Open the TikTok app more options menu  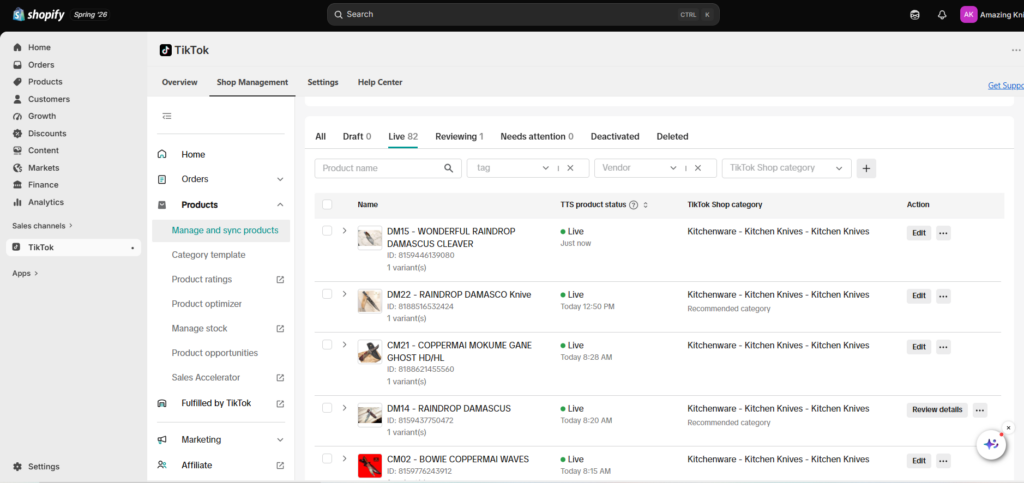(x=1016, y=50)
